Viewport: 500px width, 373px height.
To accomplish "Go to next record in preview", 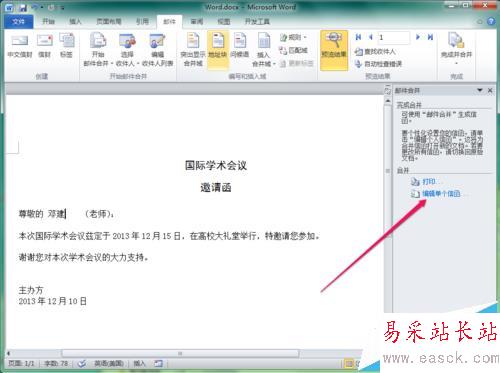I will [417, 37].
